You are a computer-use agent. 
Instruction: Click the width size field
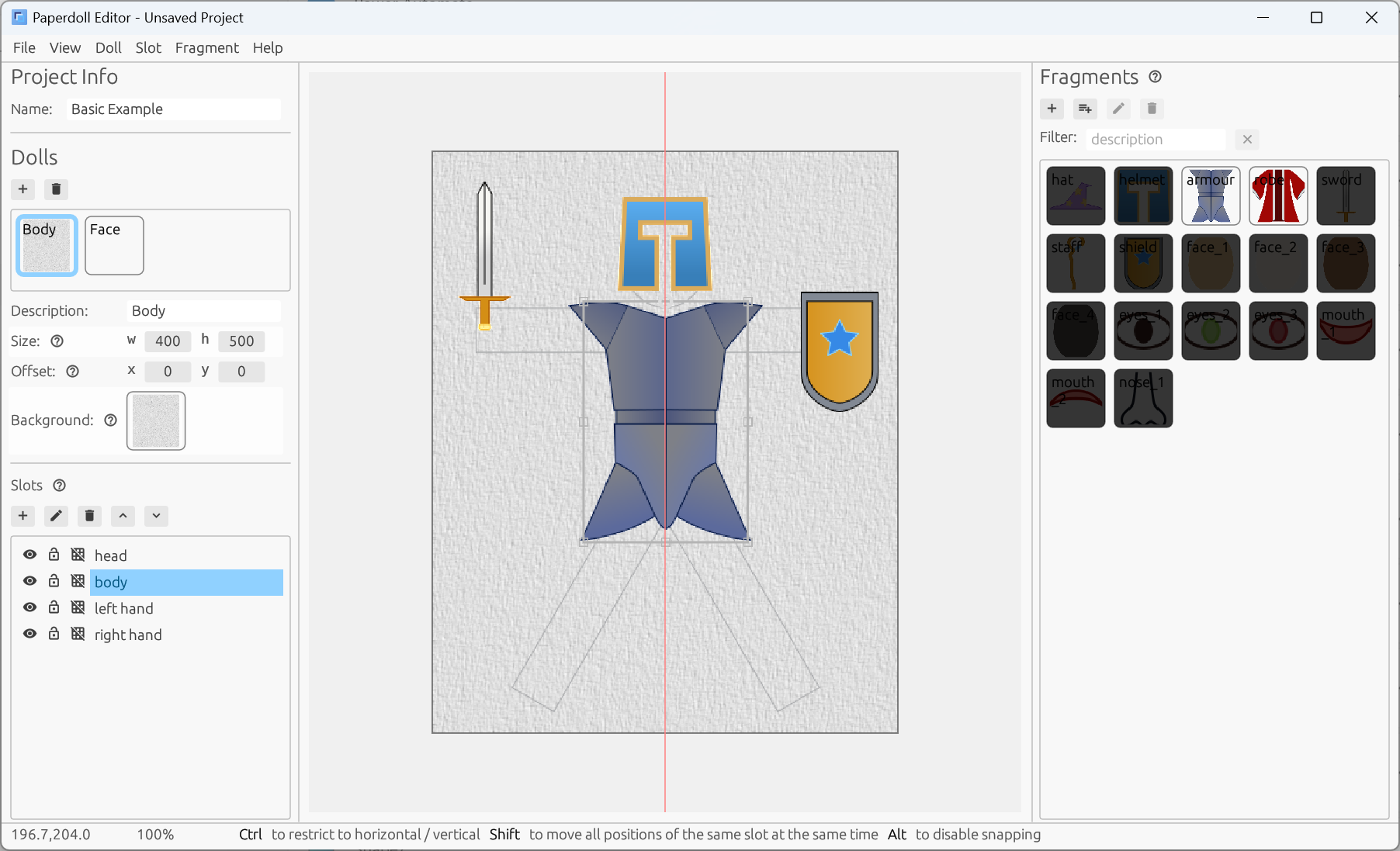click(x=168, y=341)
